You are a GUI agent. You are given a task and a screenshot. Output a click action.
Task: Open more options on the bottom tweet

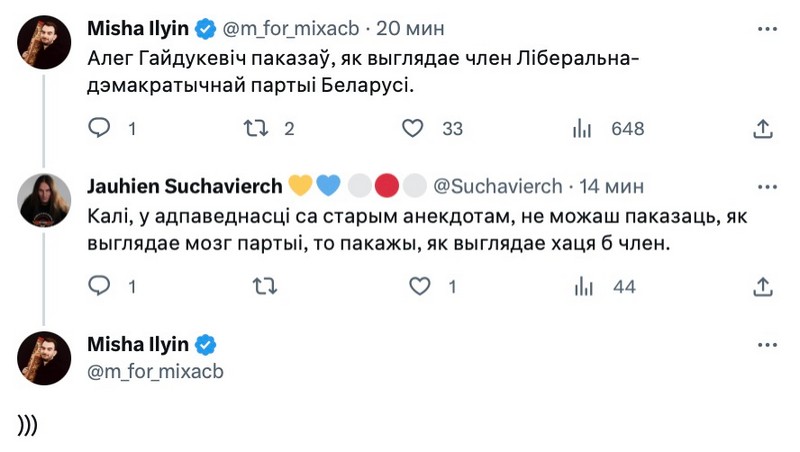pyautogui.click(x=767, y=344)
